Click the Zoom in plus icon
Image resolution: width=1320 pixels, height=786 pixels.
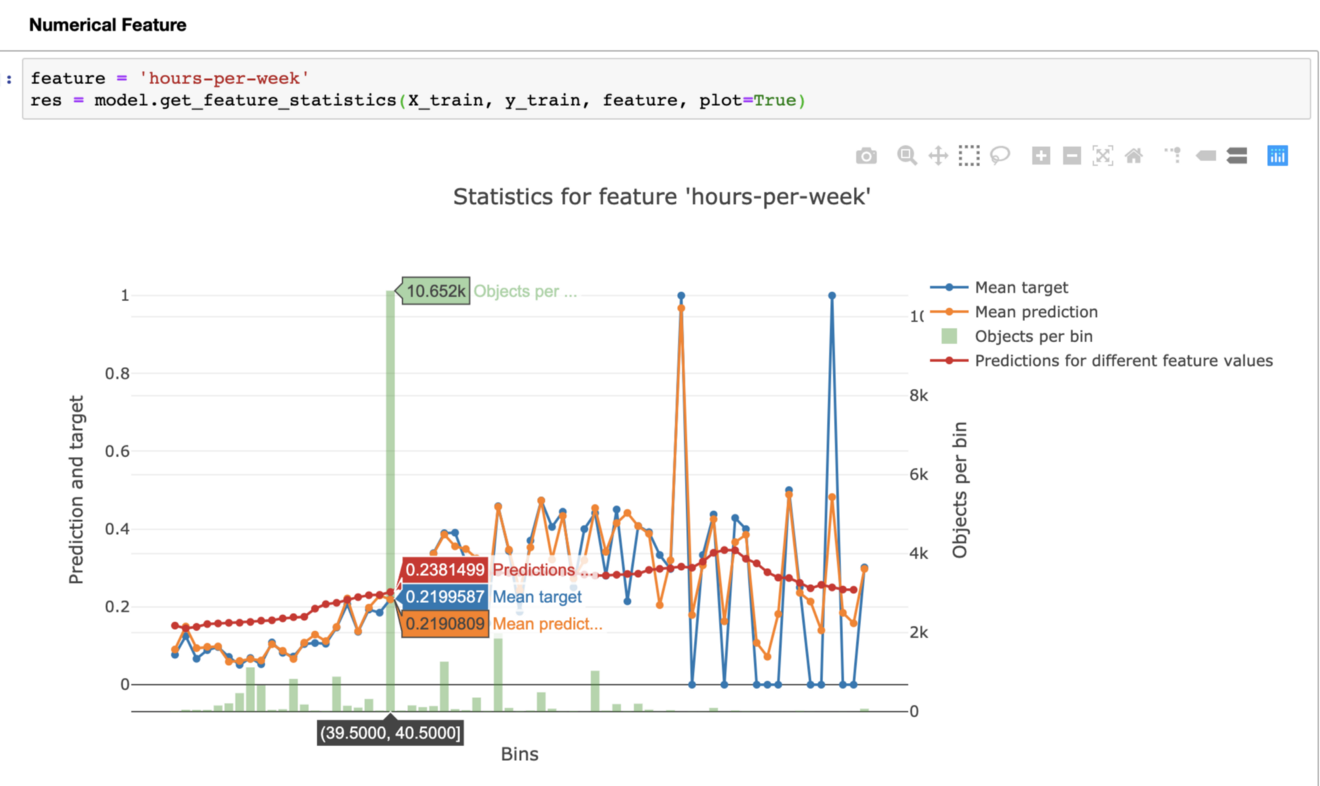[x=1041, y=156]
